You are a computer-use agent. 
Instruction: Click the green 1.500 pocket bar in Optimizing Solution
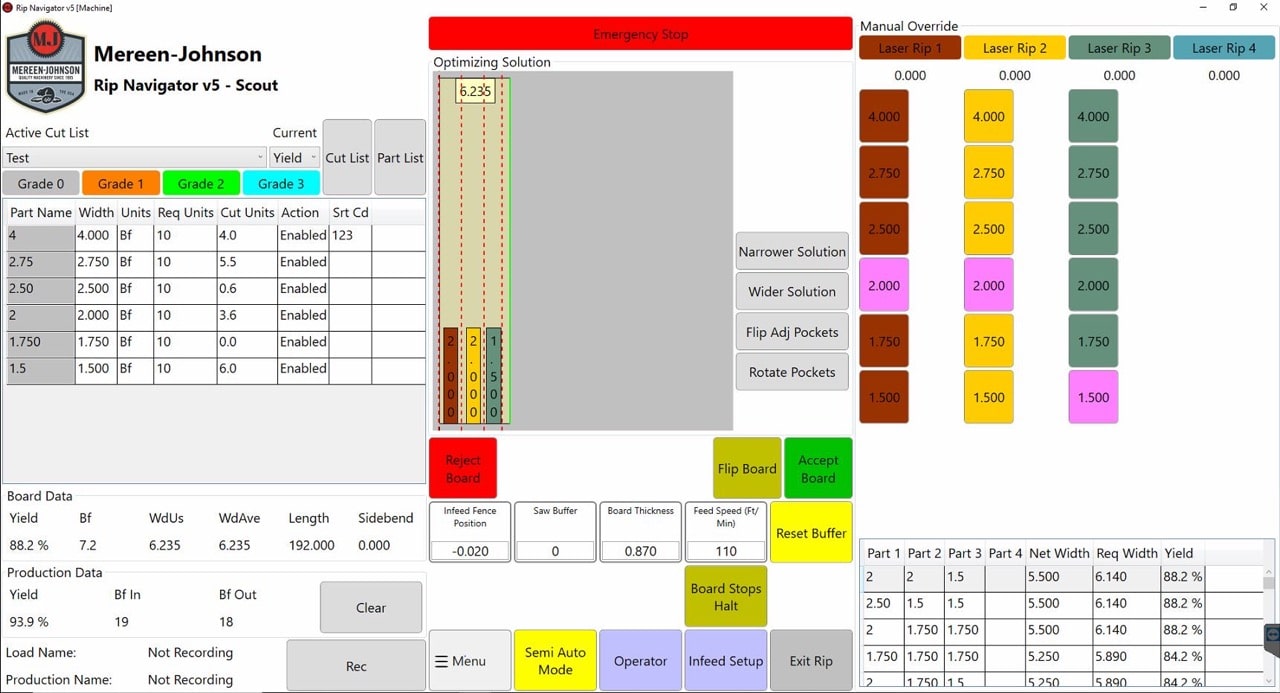point(493,375)
